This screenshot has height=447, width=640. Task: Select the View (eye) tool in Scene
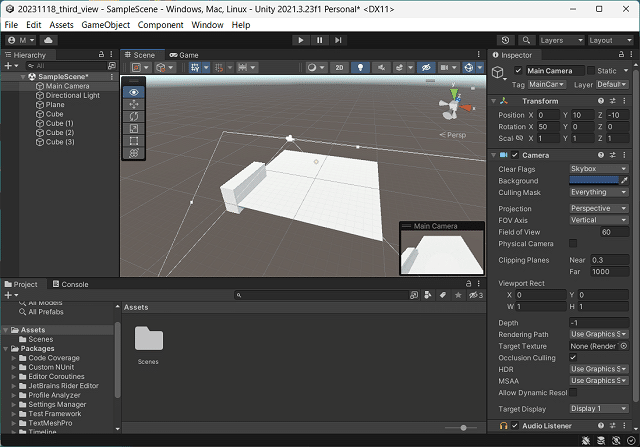[x=133, y=92]
